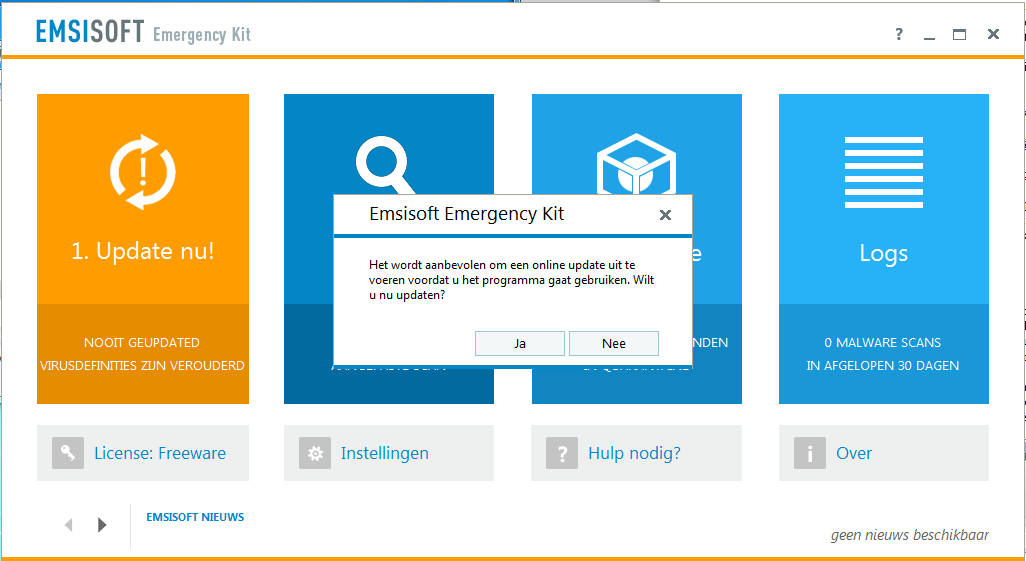Click the question mark icon beside Hulp nodig?
Screen dimensions: 1026x561
click(x=562, y=453)
